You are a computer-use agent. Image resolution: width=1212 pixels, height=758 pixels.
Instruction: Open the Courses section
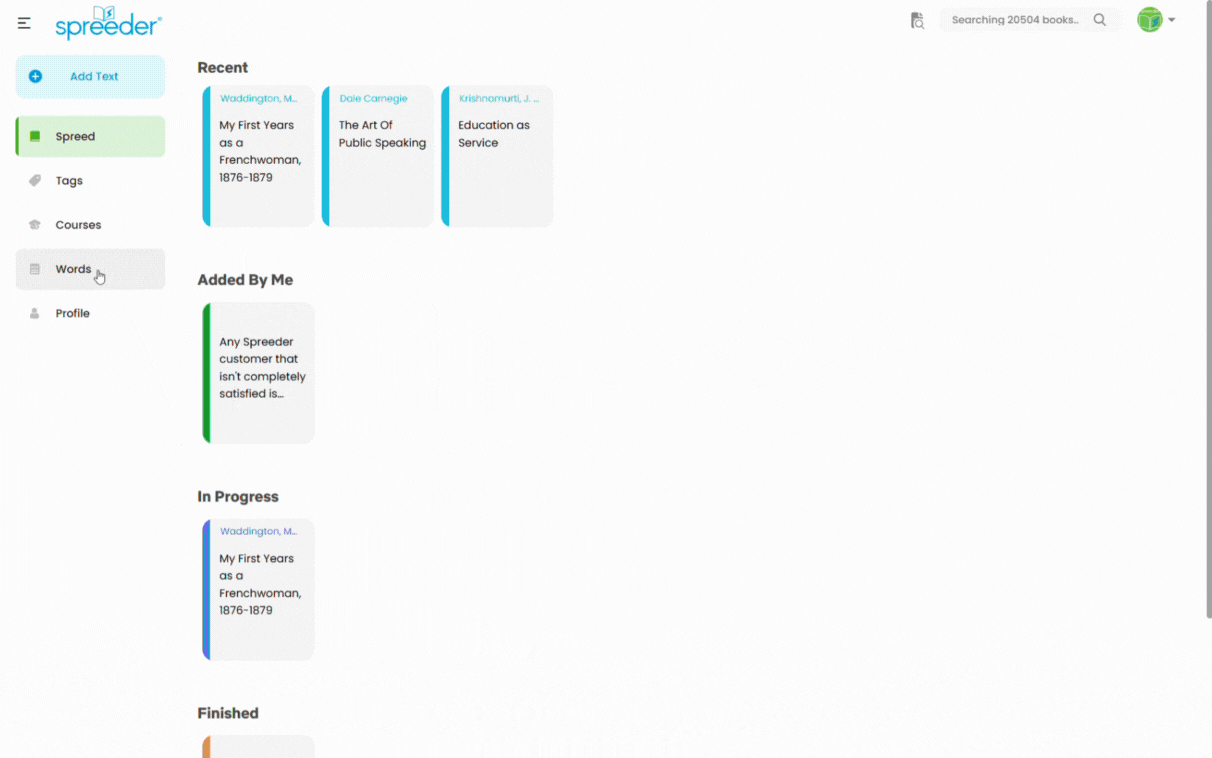point(90,225)
